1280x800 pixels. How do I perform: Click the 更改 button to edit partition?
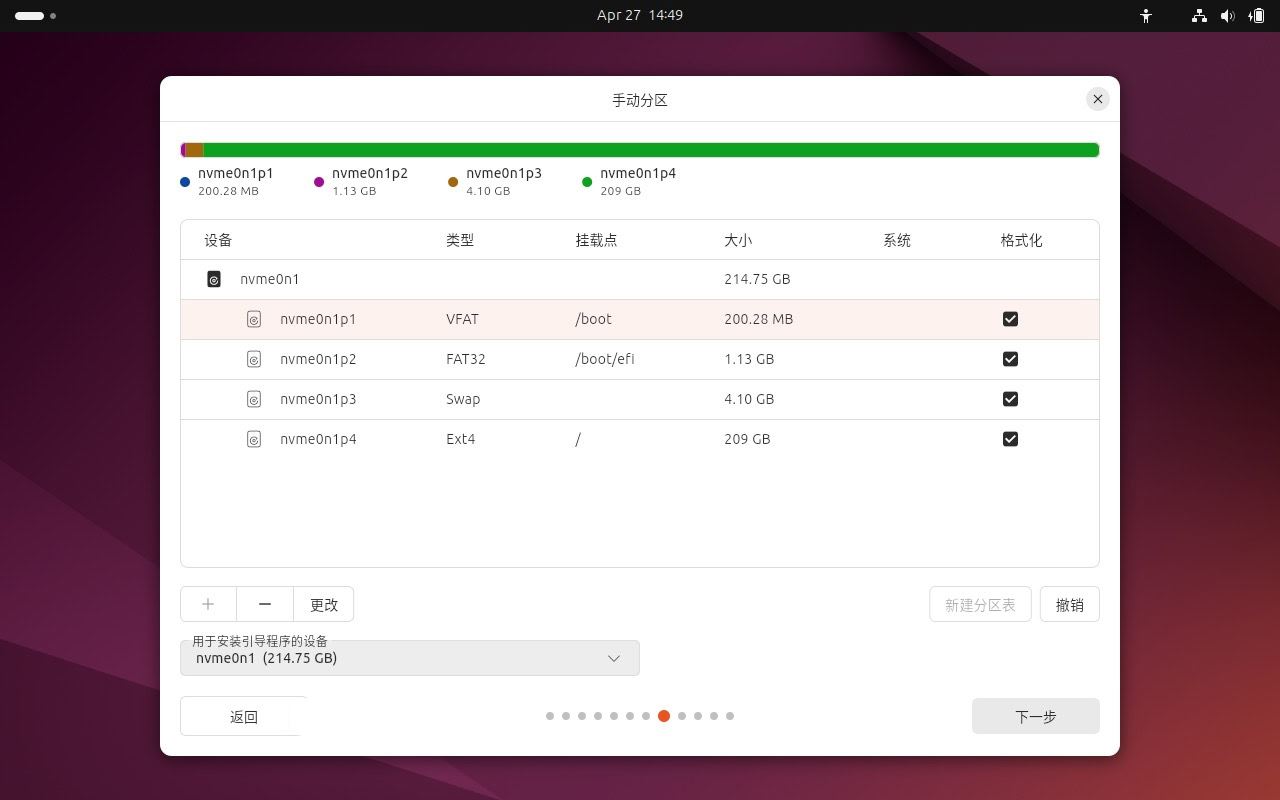coord(323,604)
